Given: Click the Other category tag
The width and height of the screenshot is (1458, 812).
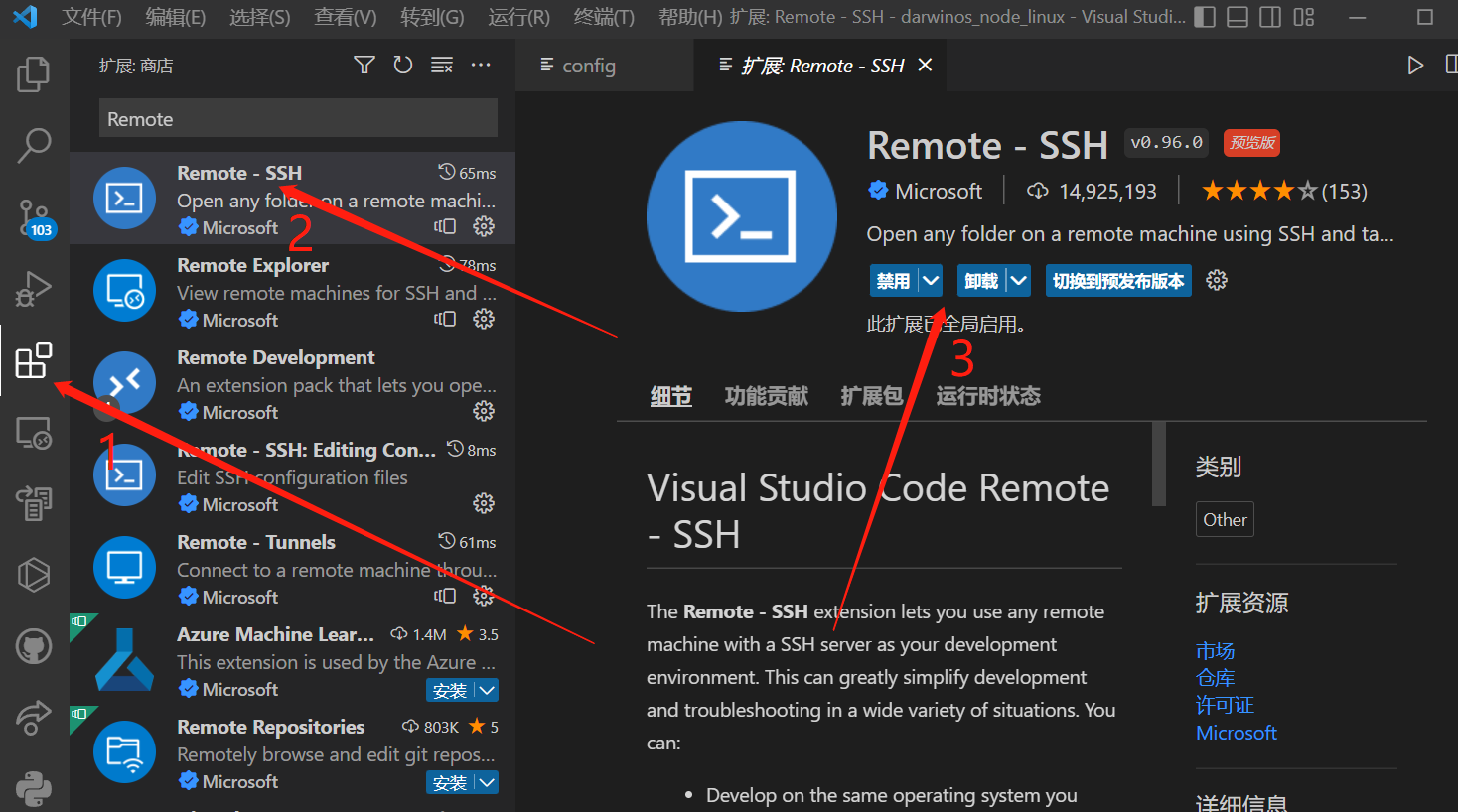Looking at the screenshot, I should pyautogui.click(x=1225, y=519).
